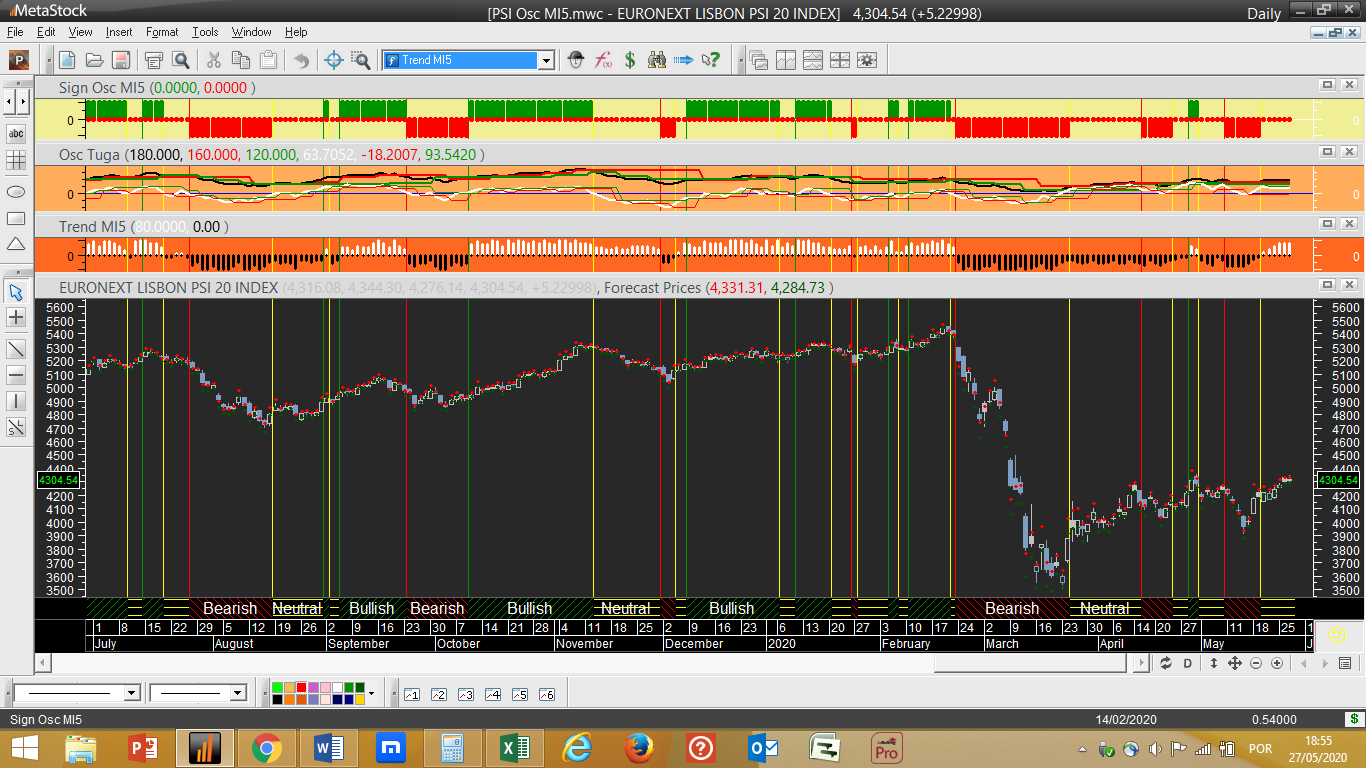Expand the color palette dropdown arrow
This screenshot has width=1366, height=768.
pos(372,693)
